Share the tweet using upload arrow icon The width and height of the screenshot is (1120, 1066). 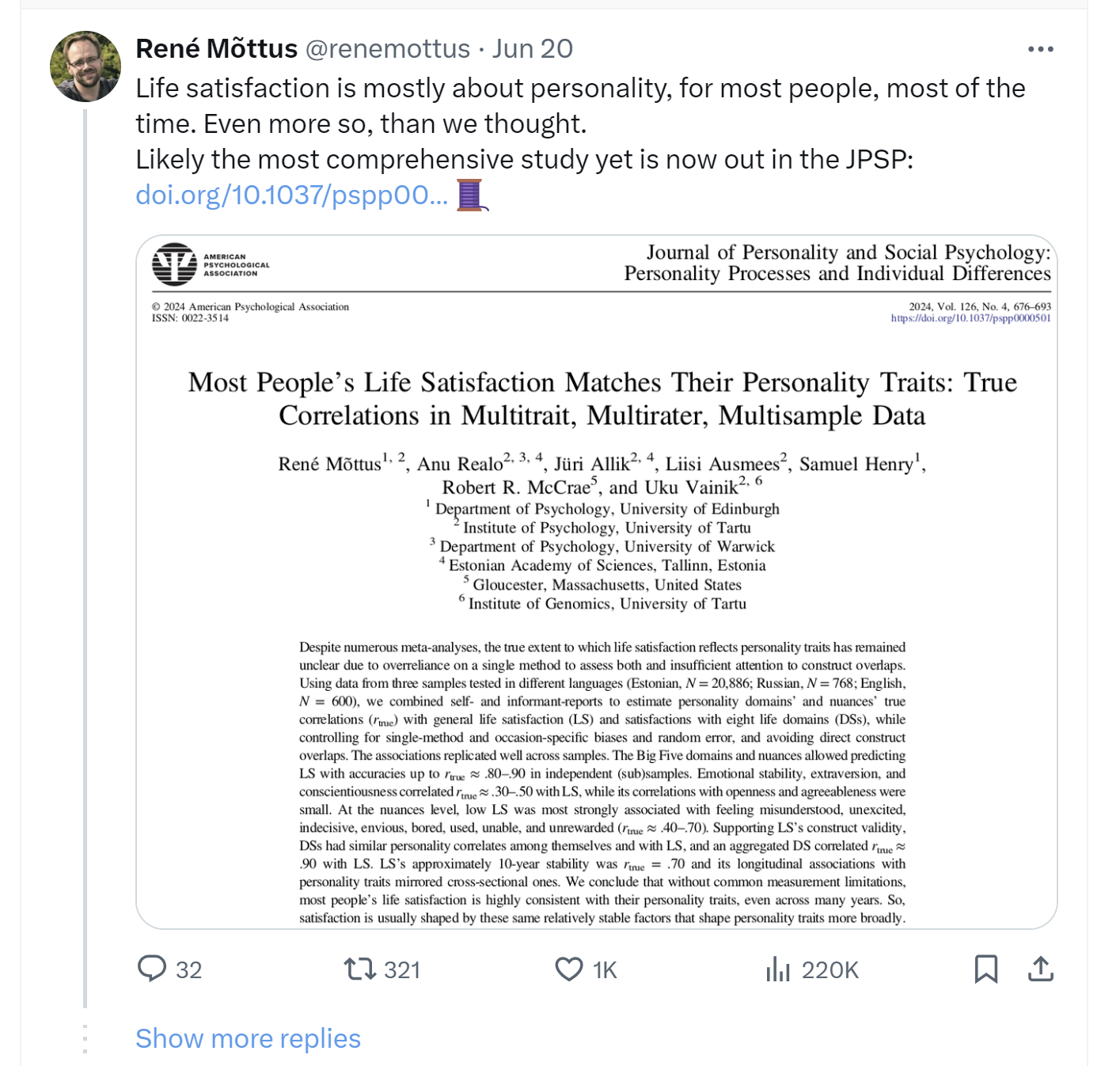pos(1040,969)
